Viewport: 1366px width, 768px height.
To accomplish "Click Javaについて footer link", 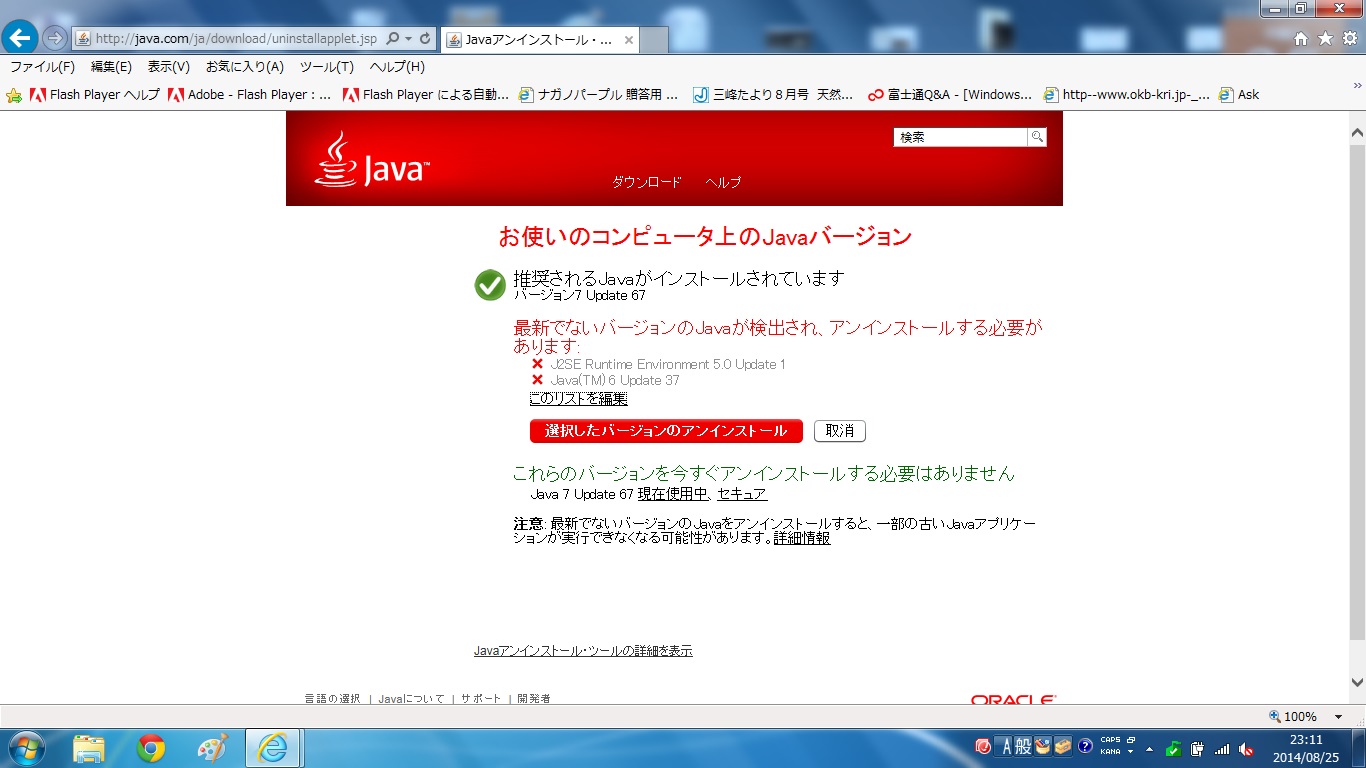I will pyautogui.click(x=412, y=698).
